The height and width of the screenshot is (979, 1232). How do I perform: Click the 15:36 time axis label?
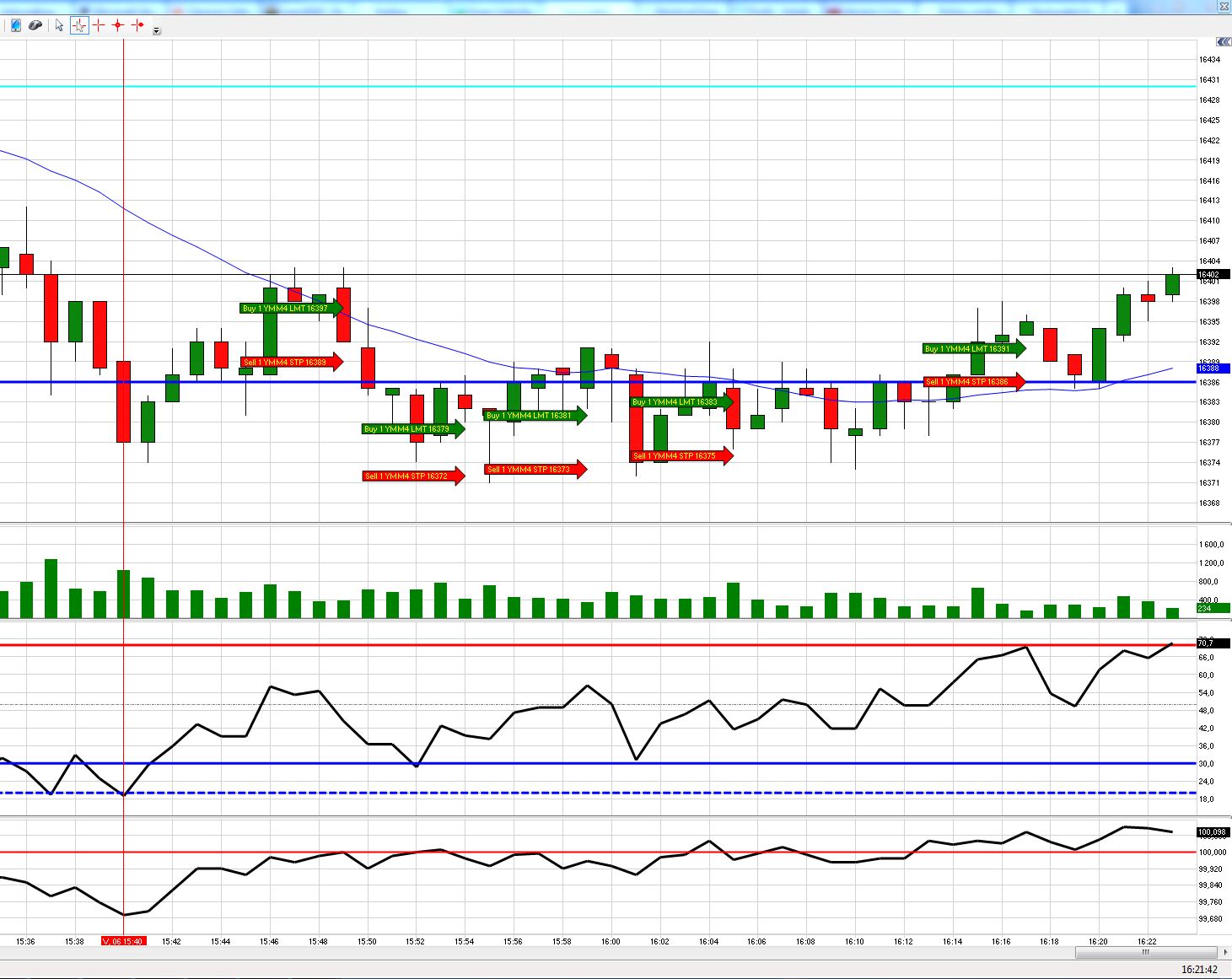pyautogui.click(x=25, y=941)
